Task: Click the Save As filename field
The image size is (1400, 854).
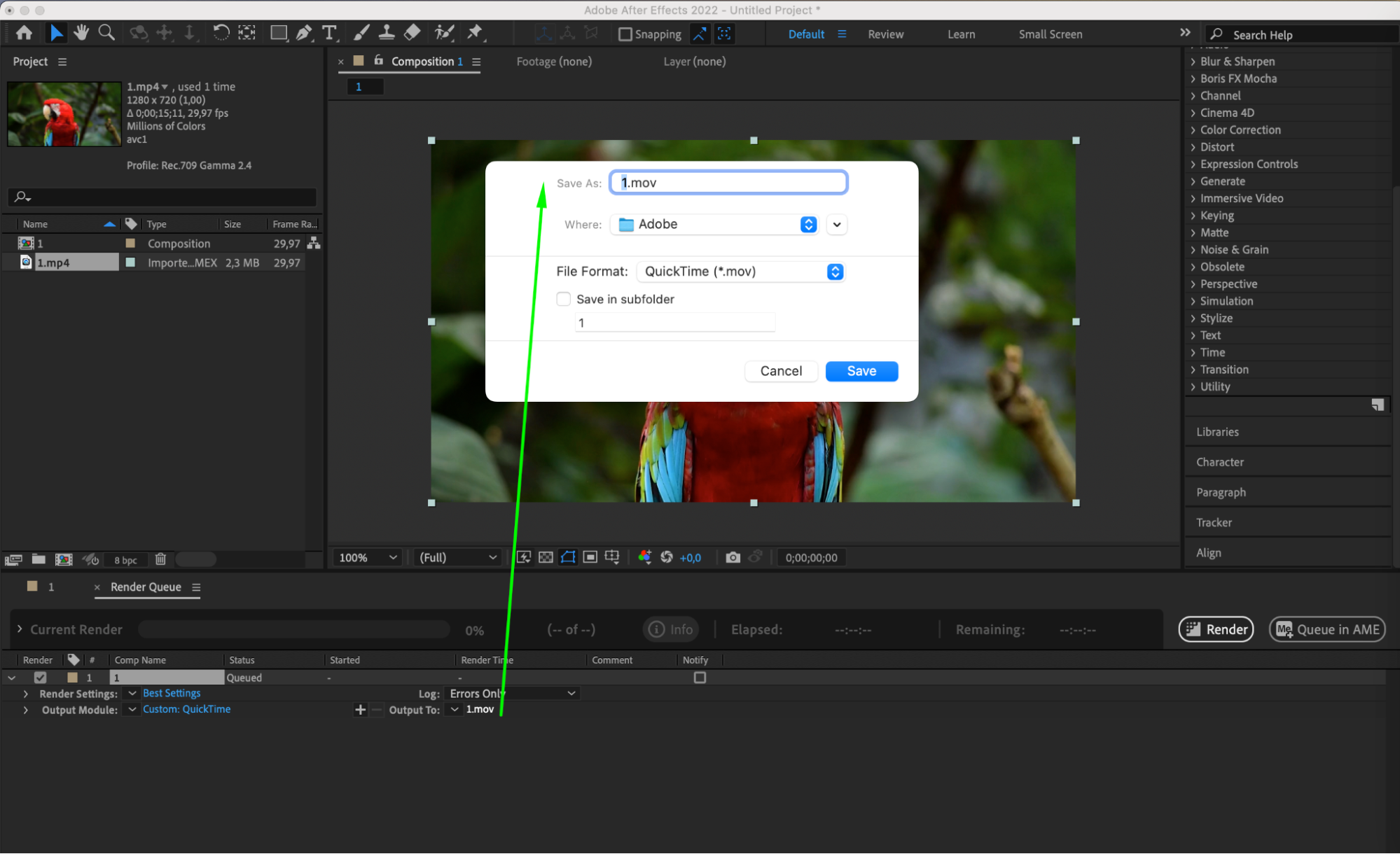Action: (x=728, y=183)
